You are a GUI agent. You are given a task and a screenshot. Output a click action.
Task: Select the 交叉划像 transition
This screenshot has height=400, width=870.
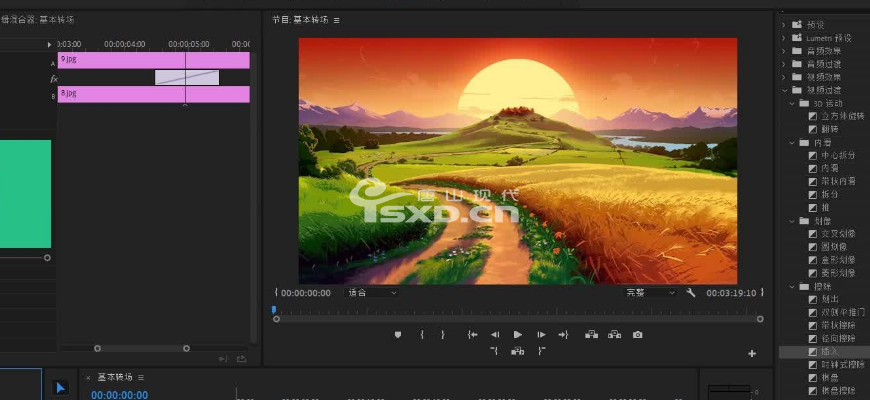(x=838, y=234)
